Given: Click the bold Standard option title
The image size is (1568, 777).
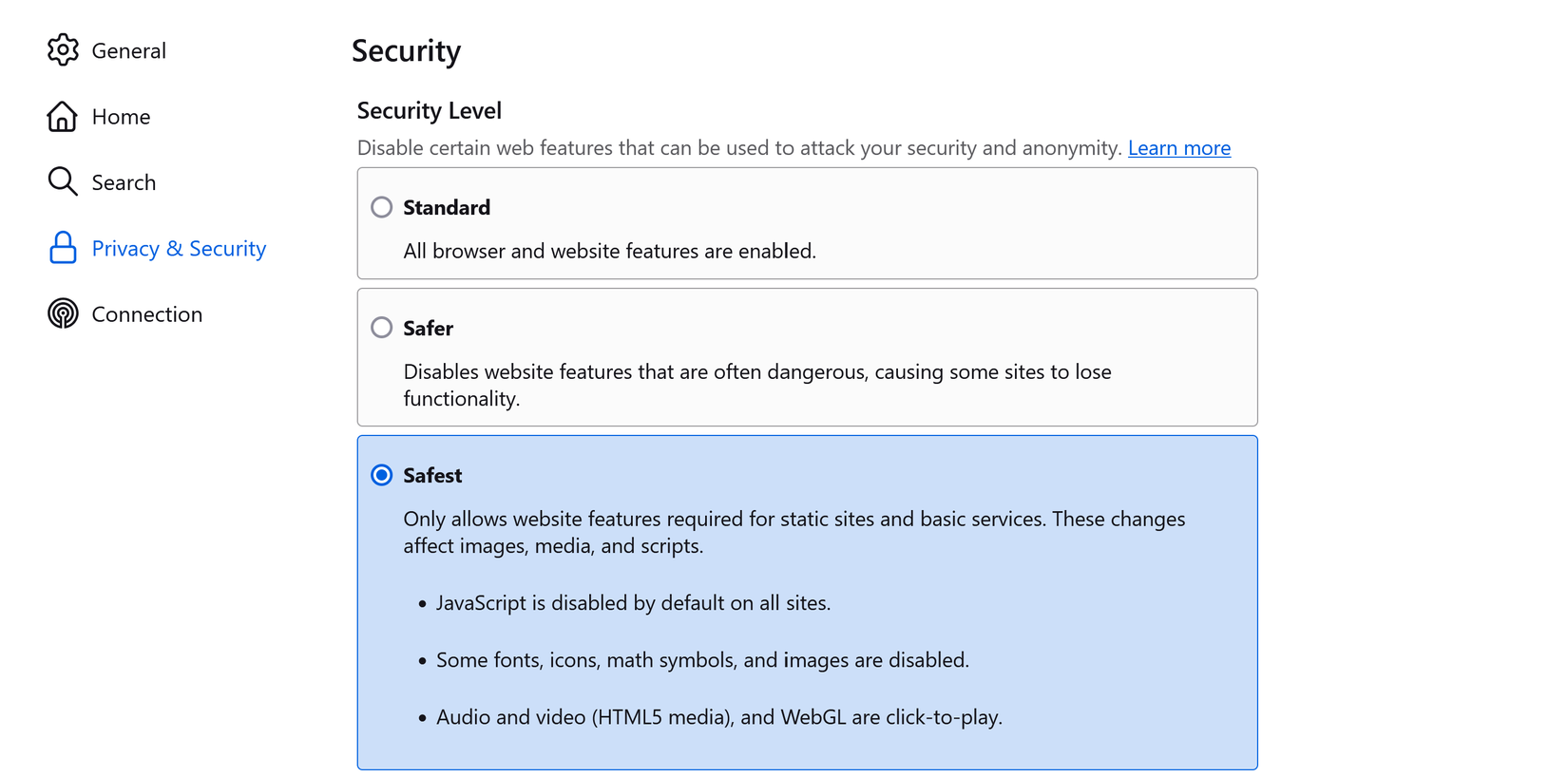Looking at the screenshot, I should [x=447, y=208].
